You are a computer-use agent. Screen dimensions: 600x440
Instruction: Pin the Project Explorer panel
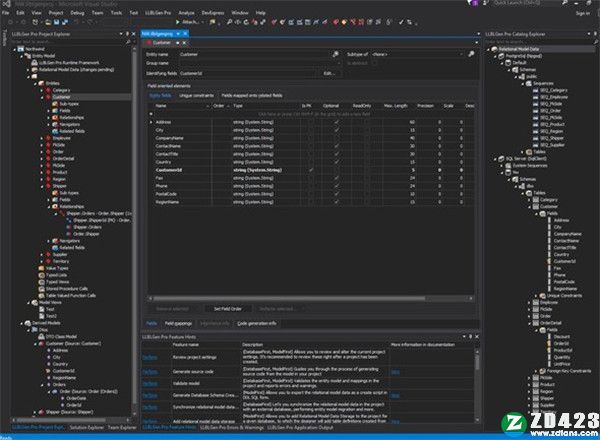tap(127, 34)
